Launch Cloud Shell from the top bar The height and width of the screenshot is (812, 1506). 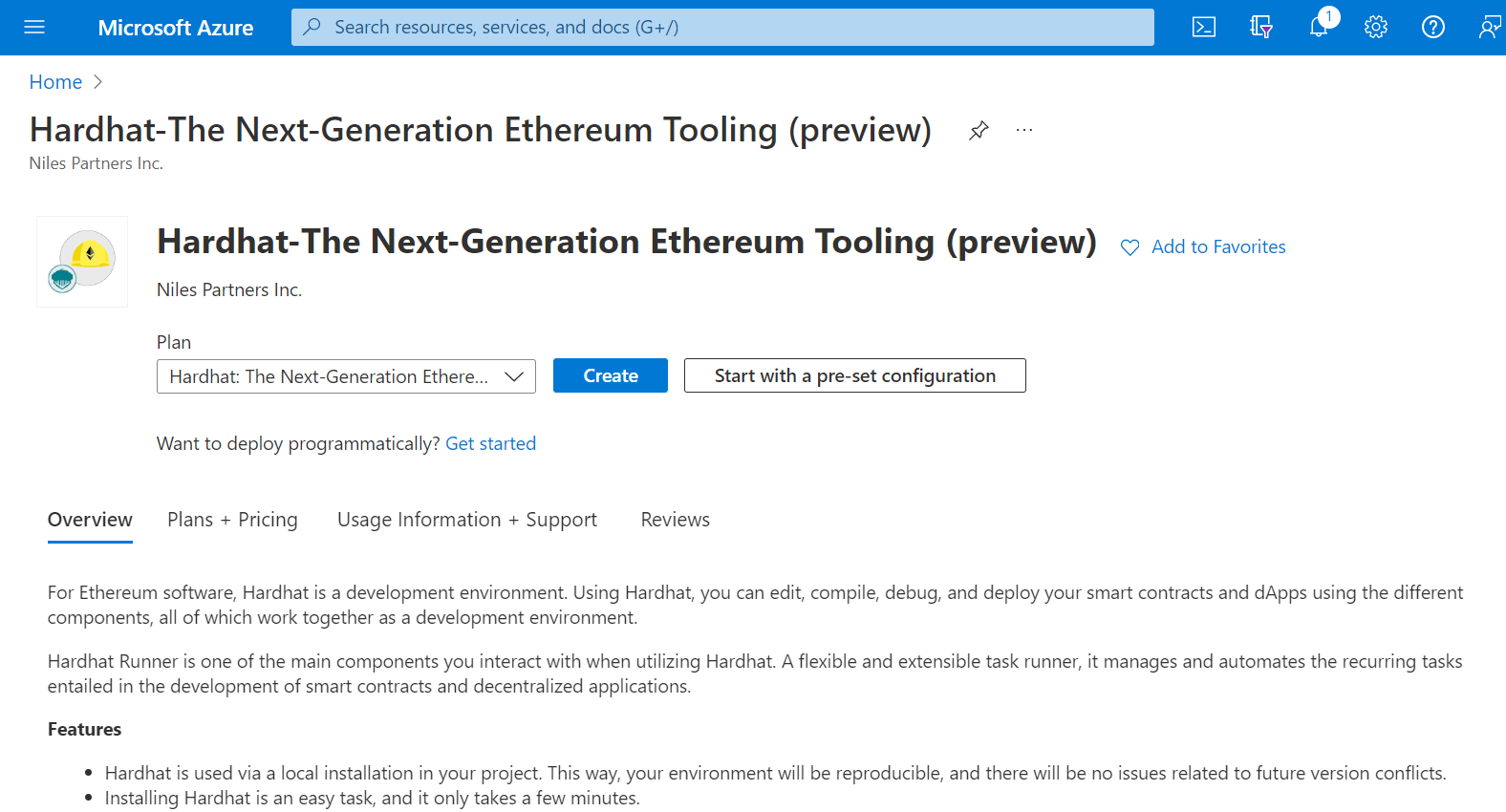tap(1204, 27)
